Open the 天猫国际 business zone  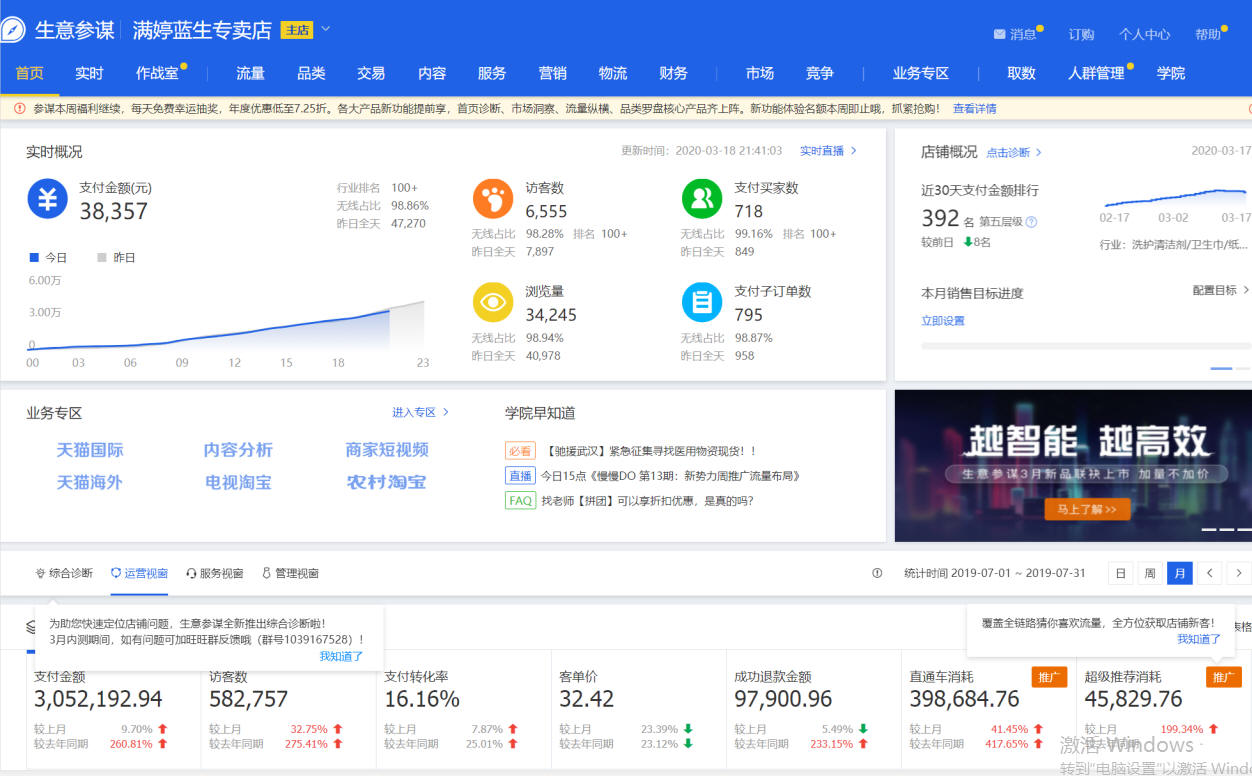pyautogui.click(x=90, y=450)
